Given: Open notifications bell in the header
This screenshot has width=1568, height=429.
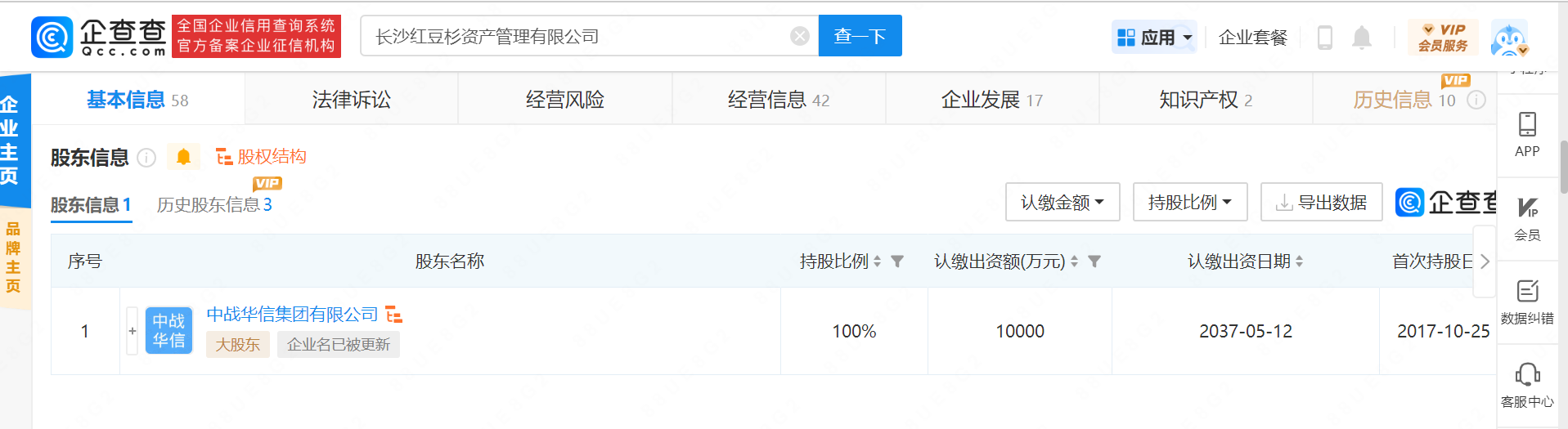Looking at the screenshot, I should pos(1361,37).
